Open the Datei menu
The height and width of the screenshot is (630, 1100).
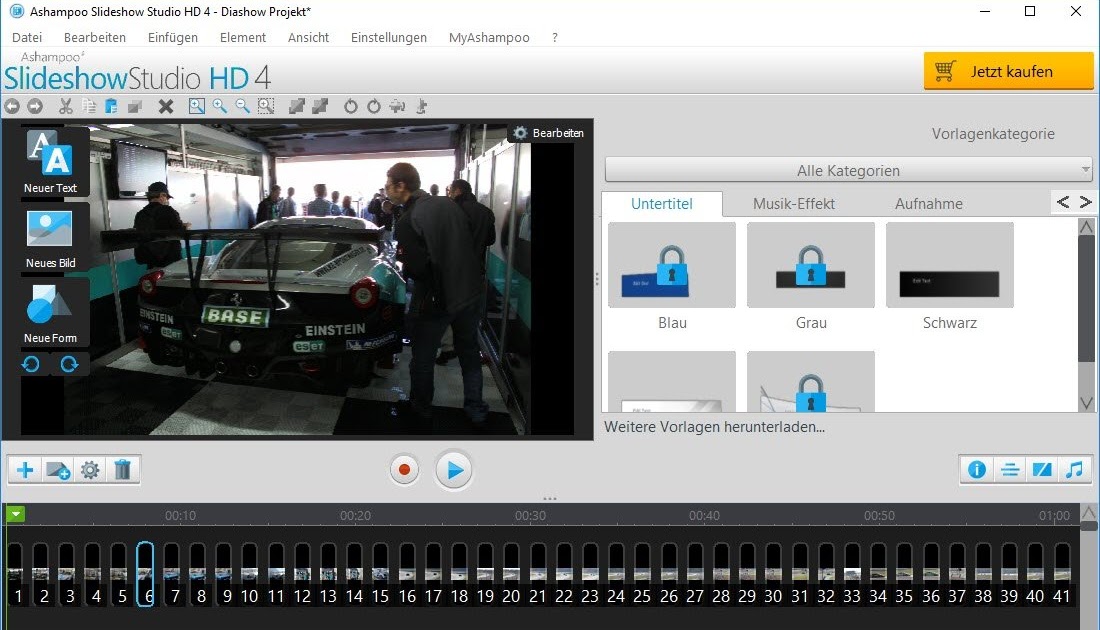click(27, 37)
